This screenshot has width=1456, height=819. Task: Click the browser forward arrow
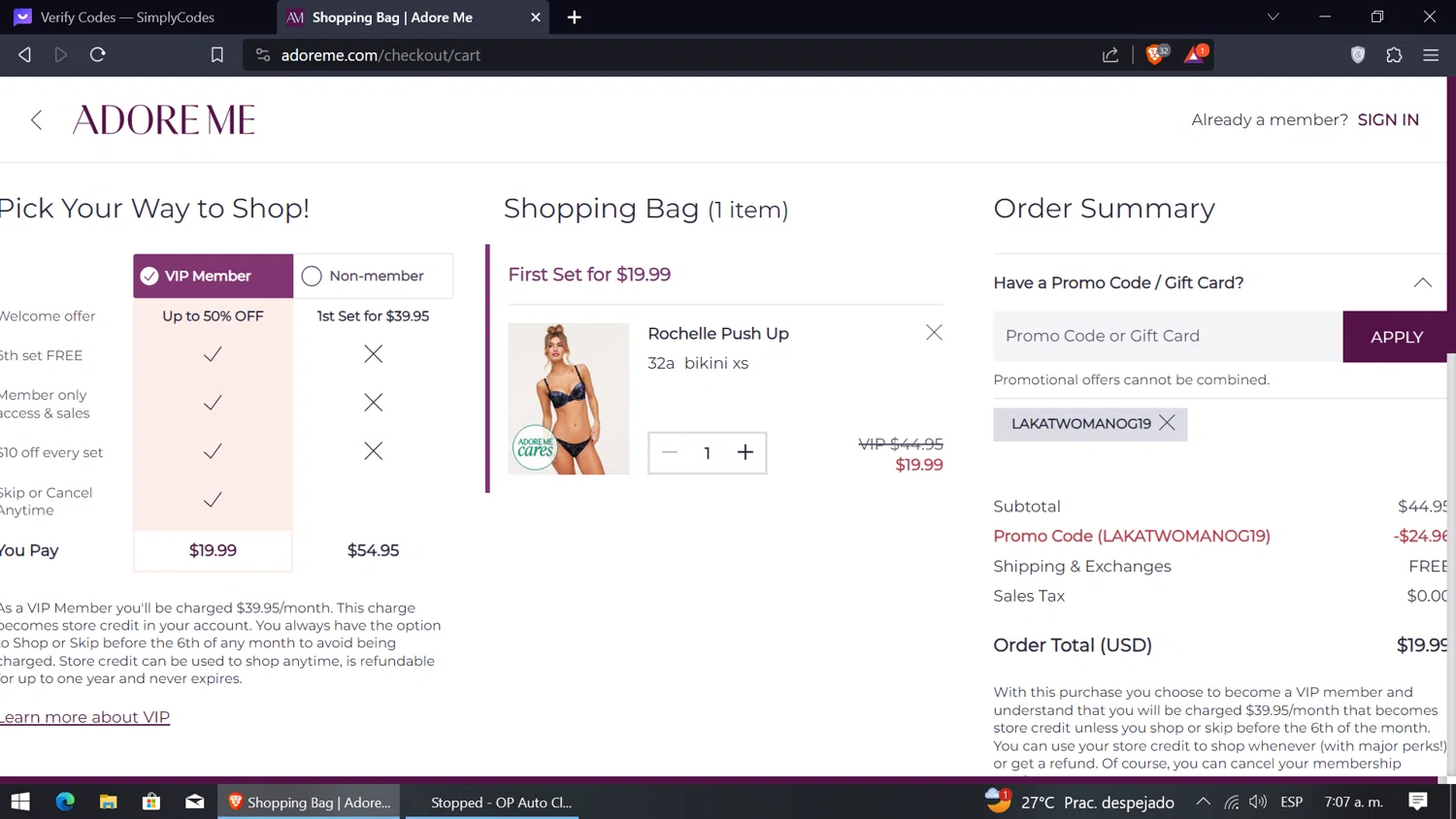click(61, 55)
